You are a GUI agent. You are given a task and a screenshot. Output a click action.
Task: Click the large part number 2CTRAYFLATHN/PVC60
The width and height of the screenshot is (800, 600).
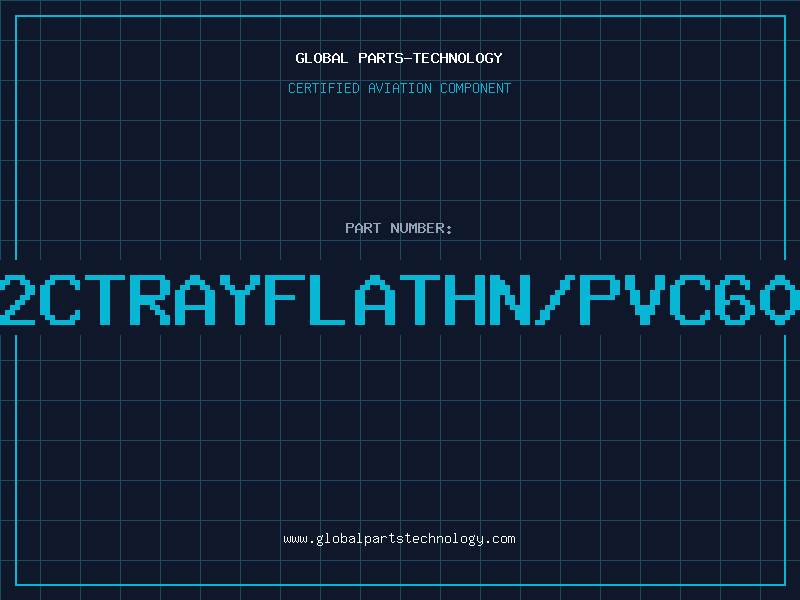(400, 299)
